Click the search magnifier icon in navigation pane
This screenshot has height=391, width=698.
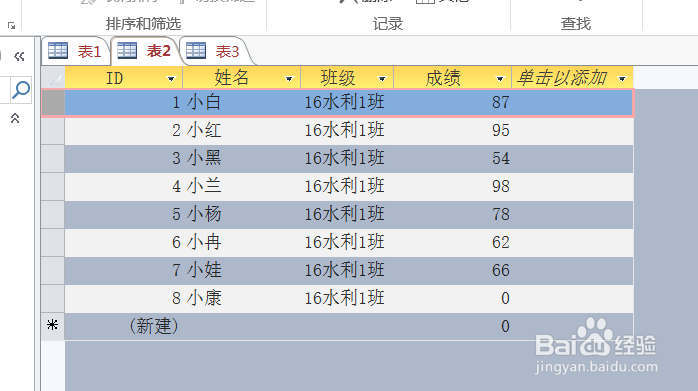20,90
